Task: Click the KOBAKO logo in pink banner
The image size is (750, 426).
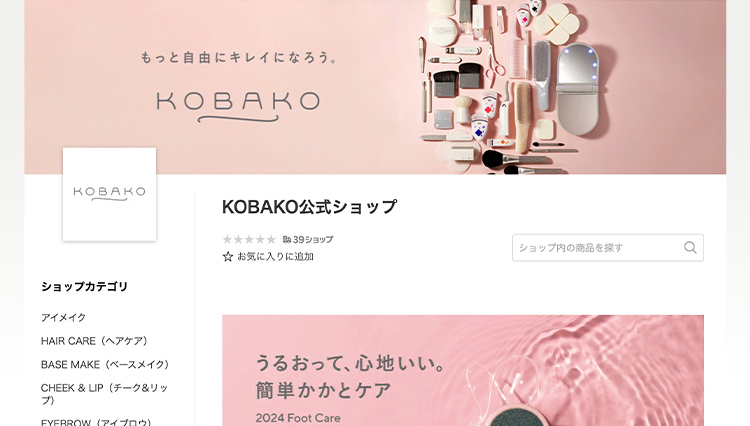Action: pos(238,106)
